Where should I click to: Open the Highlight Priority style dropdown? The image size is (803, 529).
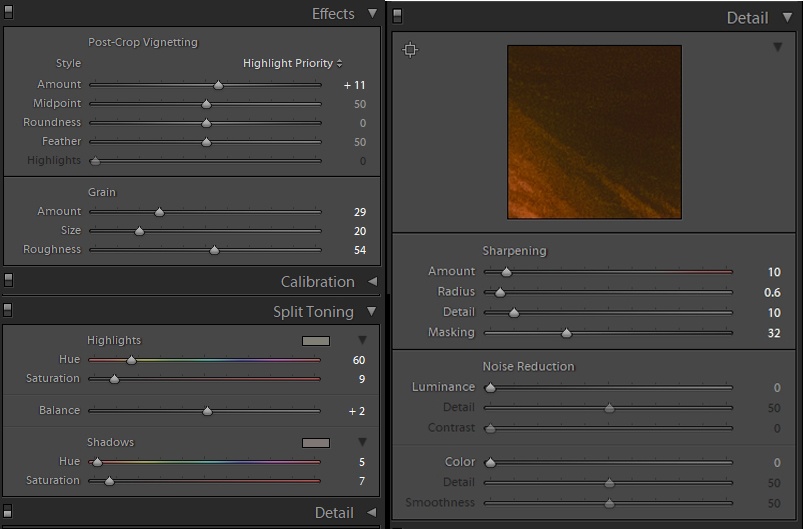[x=292, y=64]
